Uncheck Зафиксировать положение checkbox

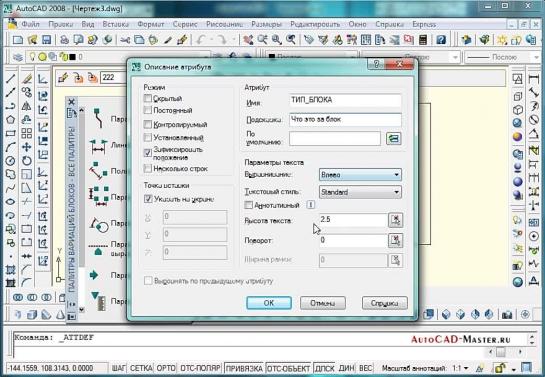tap(148, 153)
